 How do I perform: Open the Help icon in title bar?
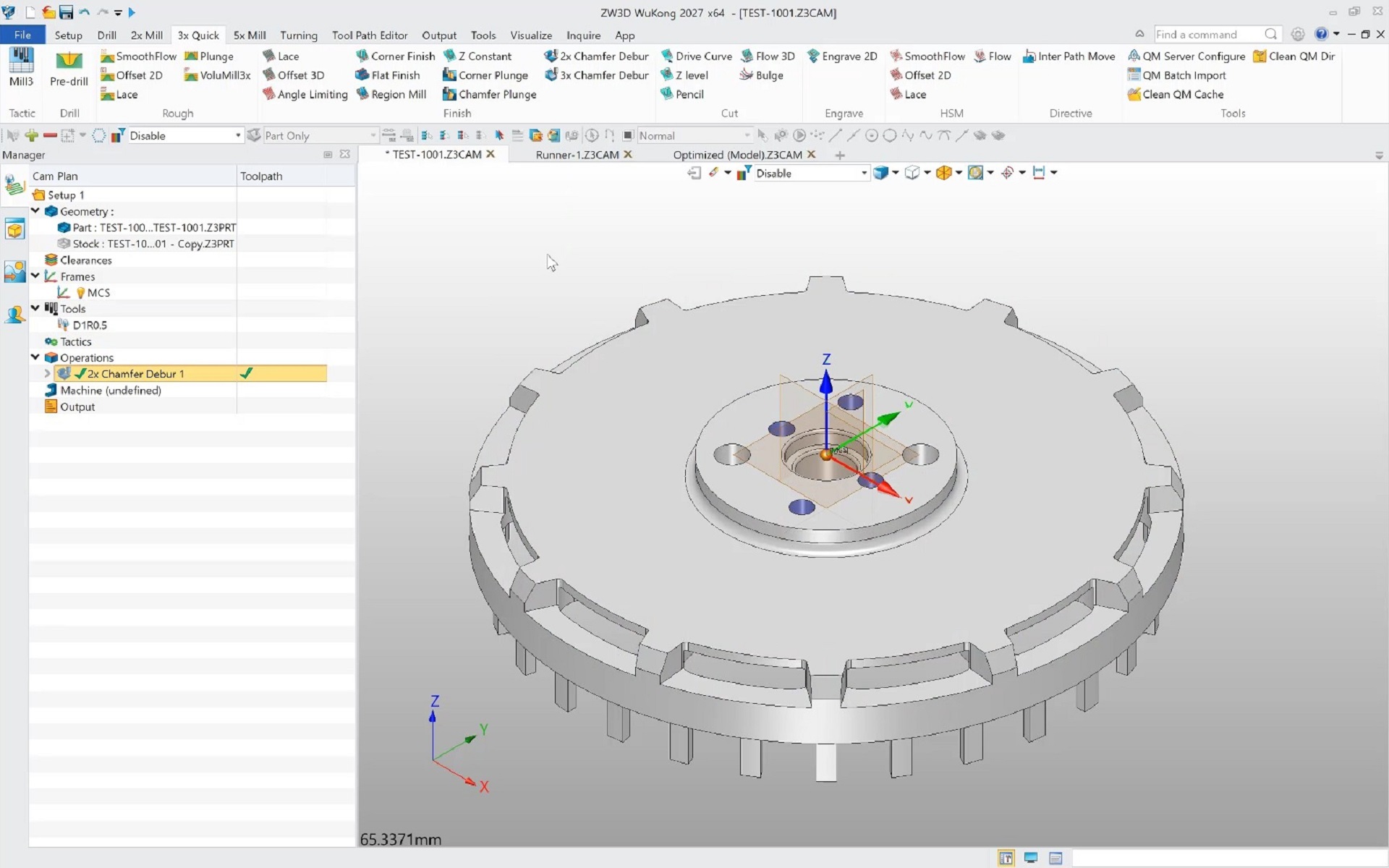point(1321,34)
